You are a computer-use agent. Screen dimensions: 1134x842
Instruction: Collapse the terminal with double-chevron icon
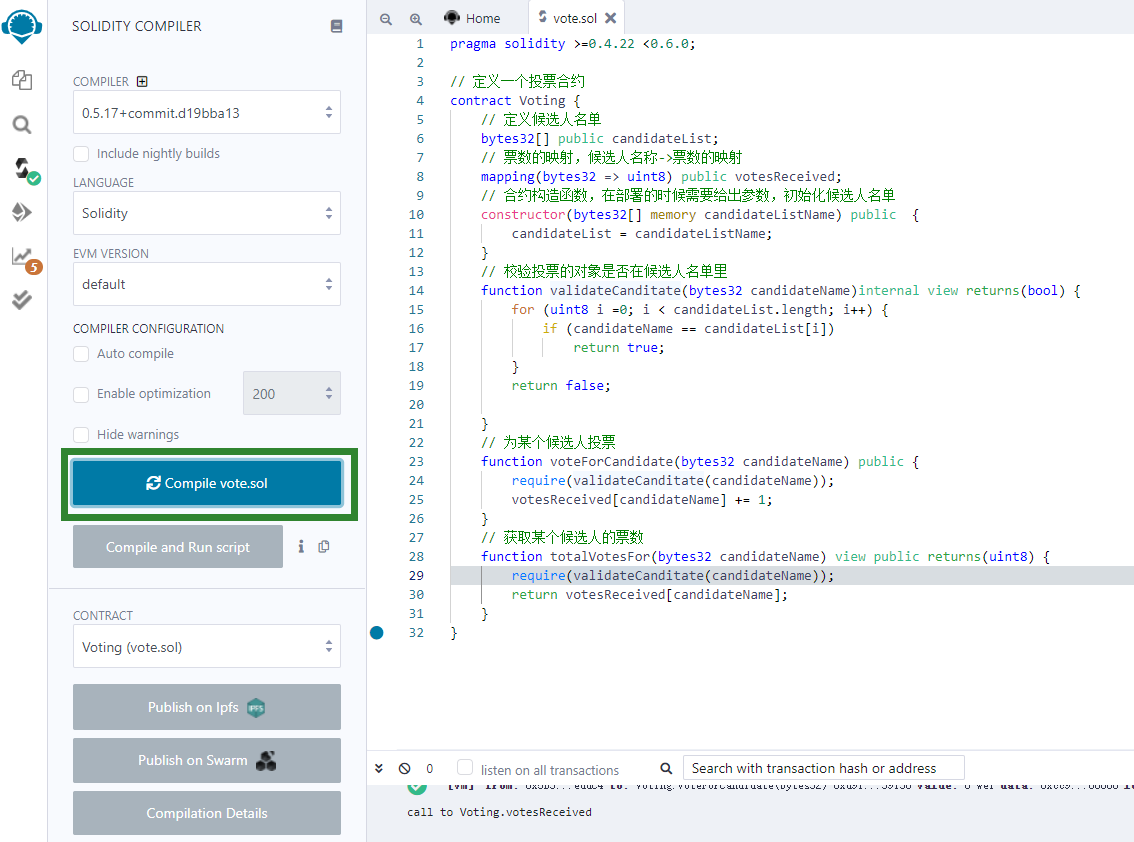[379, 768]
